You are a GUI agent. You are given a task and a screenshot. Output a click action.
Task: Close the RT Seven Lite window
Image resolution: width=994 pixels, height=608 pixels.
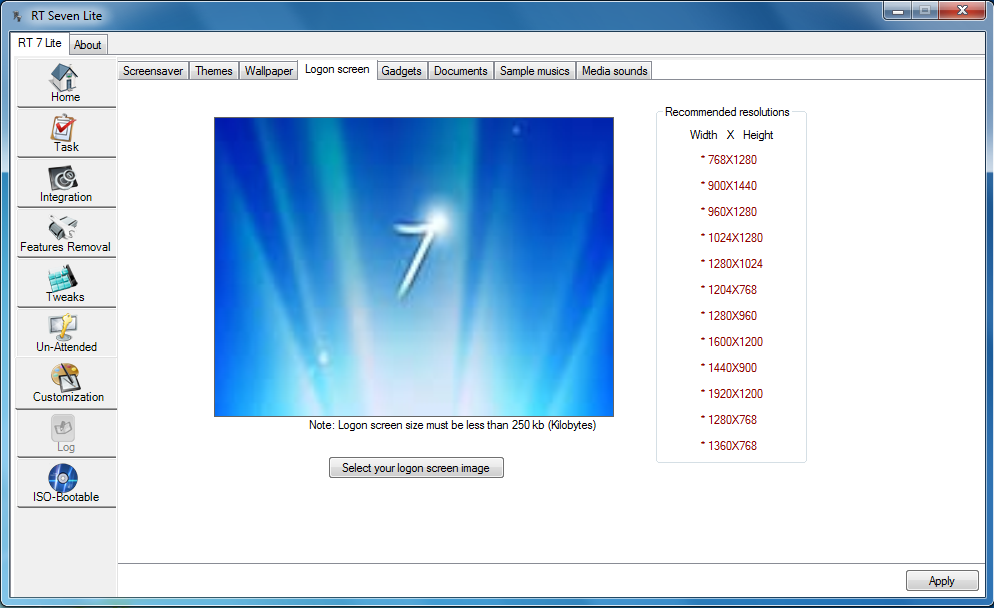click(962, 10)
